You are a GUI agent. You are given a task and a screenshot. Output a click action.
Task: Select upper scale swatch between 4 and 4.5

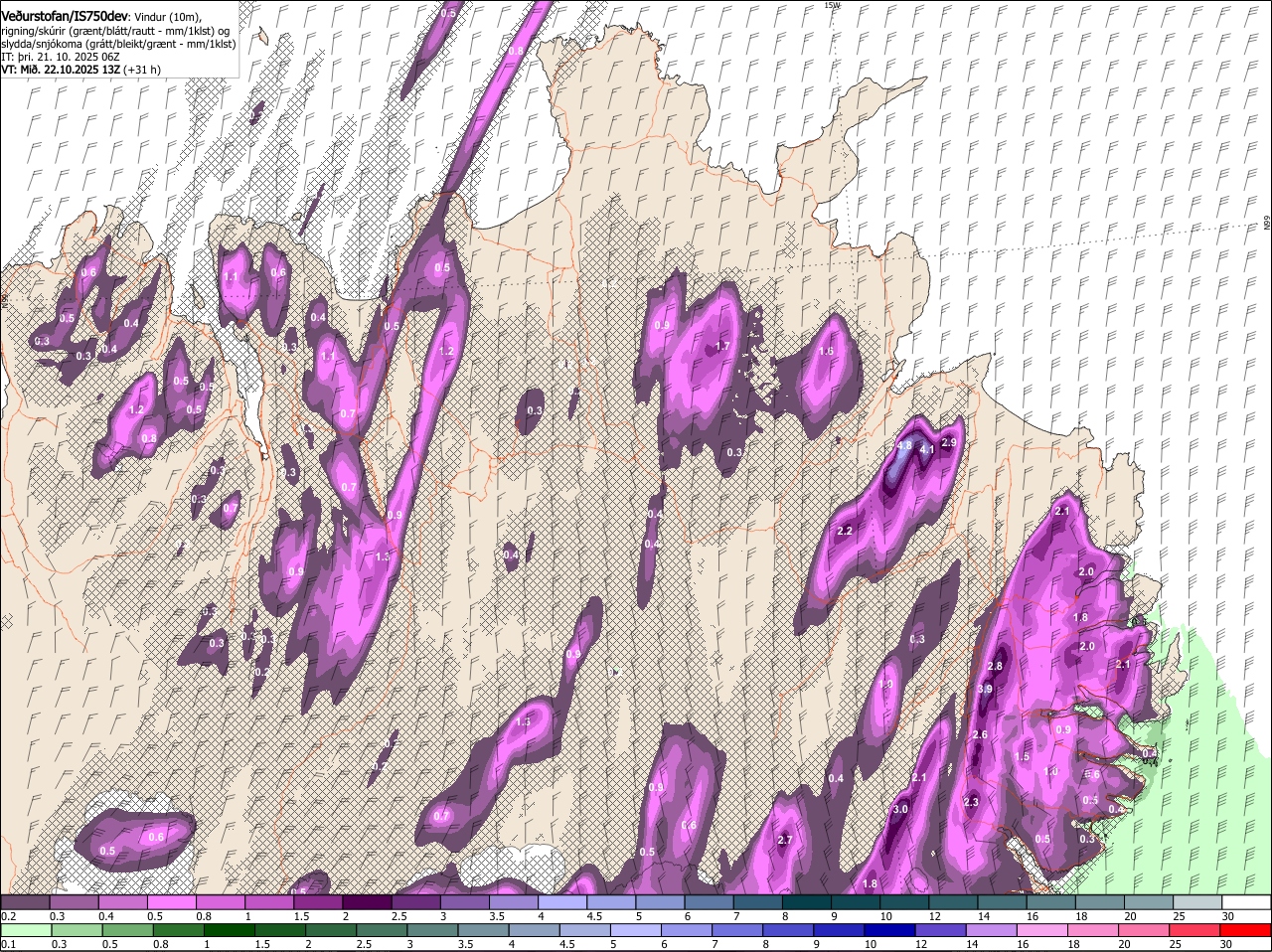click(563, 901)
